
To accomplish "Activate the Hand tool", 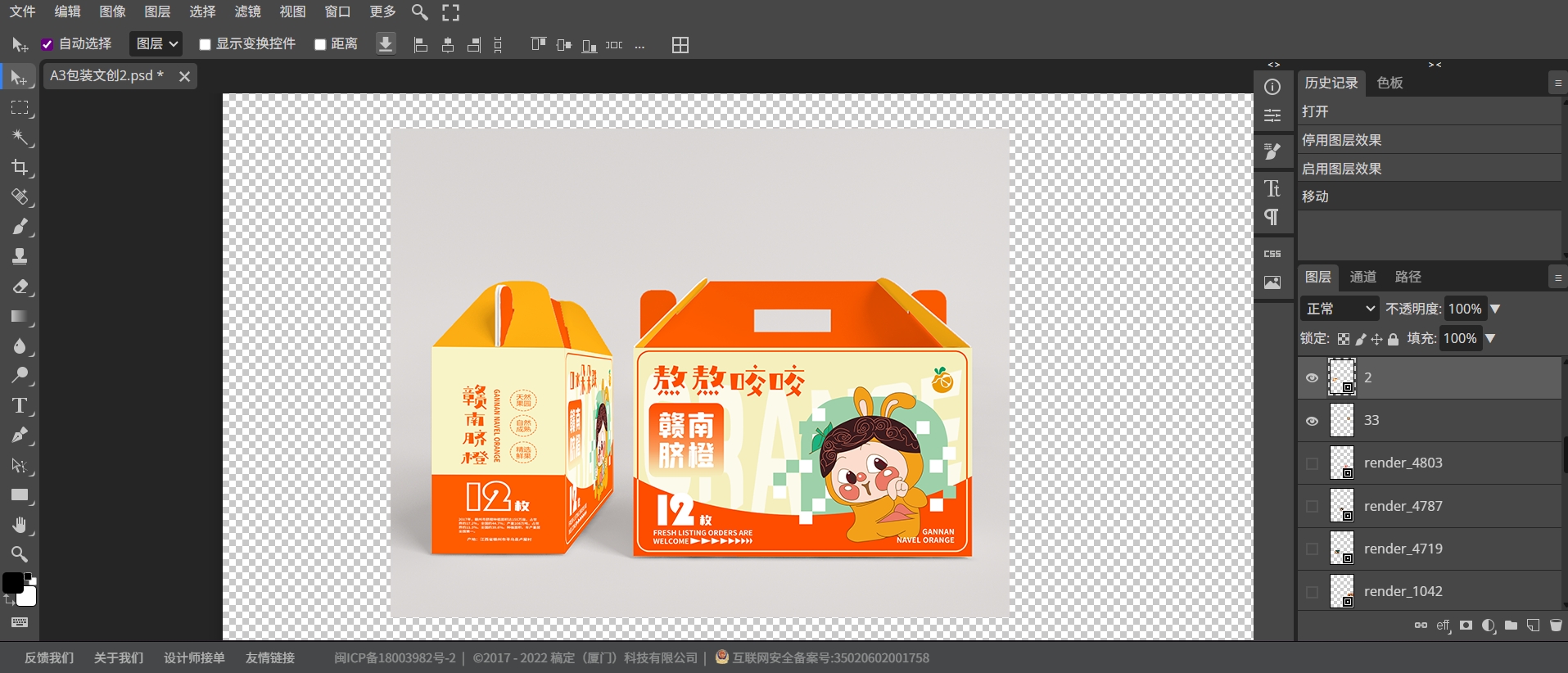I will 20,525.
